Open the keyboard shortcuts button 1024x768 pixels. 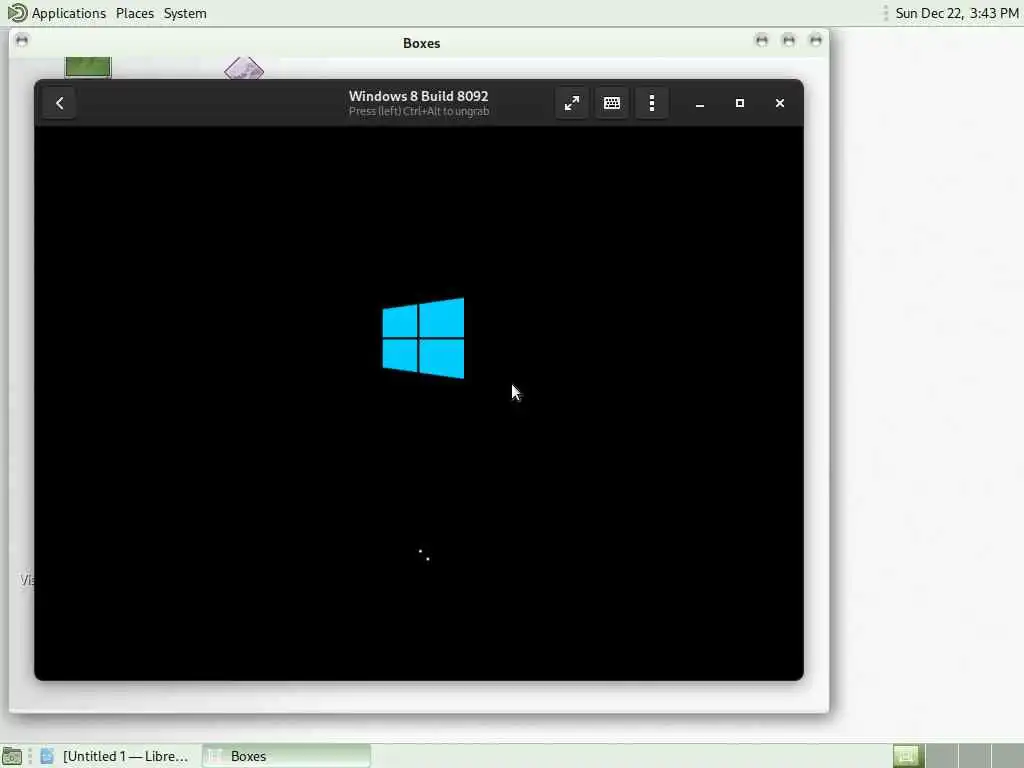[612, 103]
